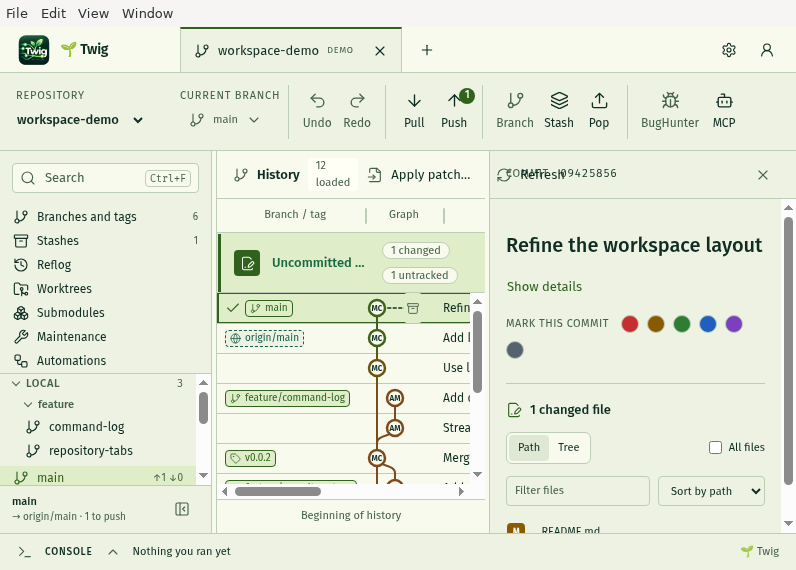Click the history horizontal scrollbar
This screenshot has width=796, height=570.
(x=278, y=491)
